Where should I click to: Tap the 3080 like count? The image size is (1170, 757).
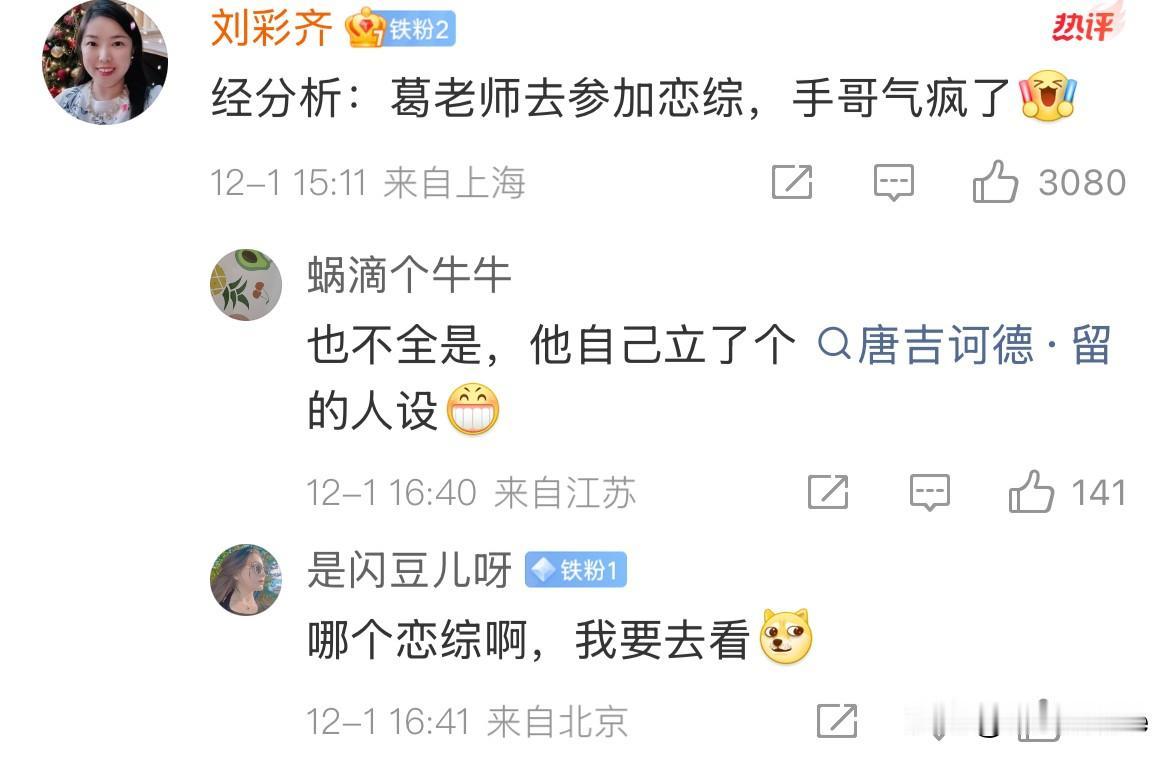pyautogui.click(x=1083, y=183)
